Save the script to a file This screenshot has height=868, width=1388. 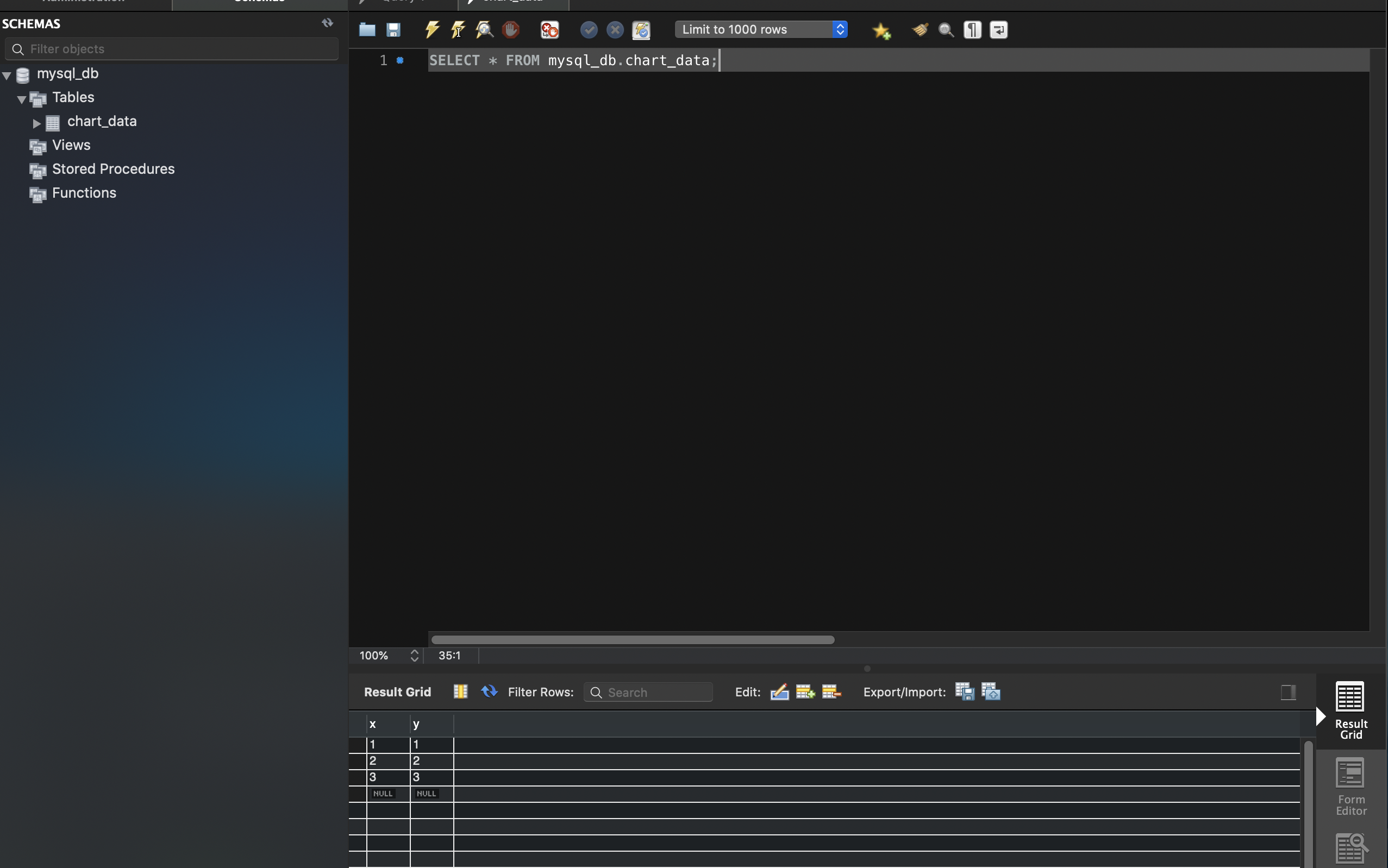tap(393, 29)
